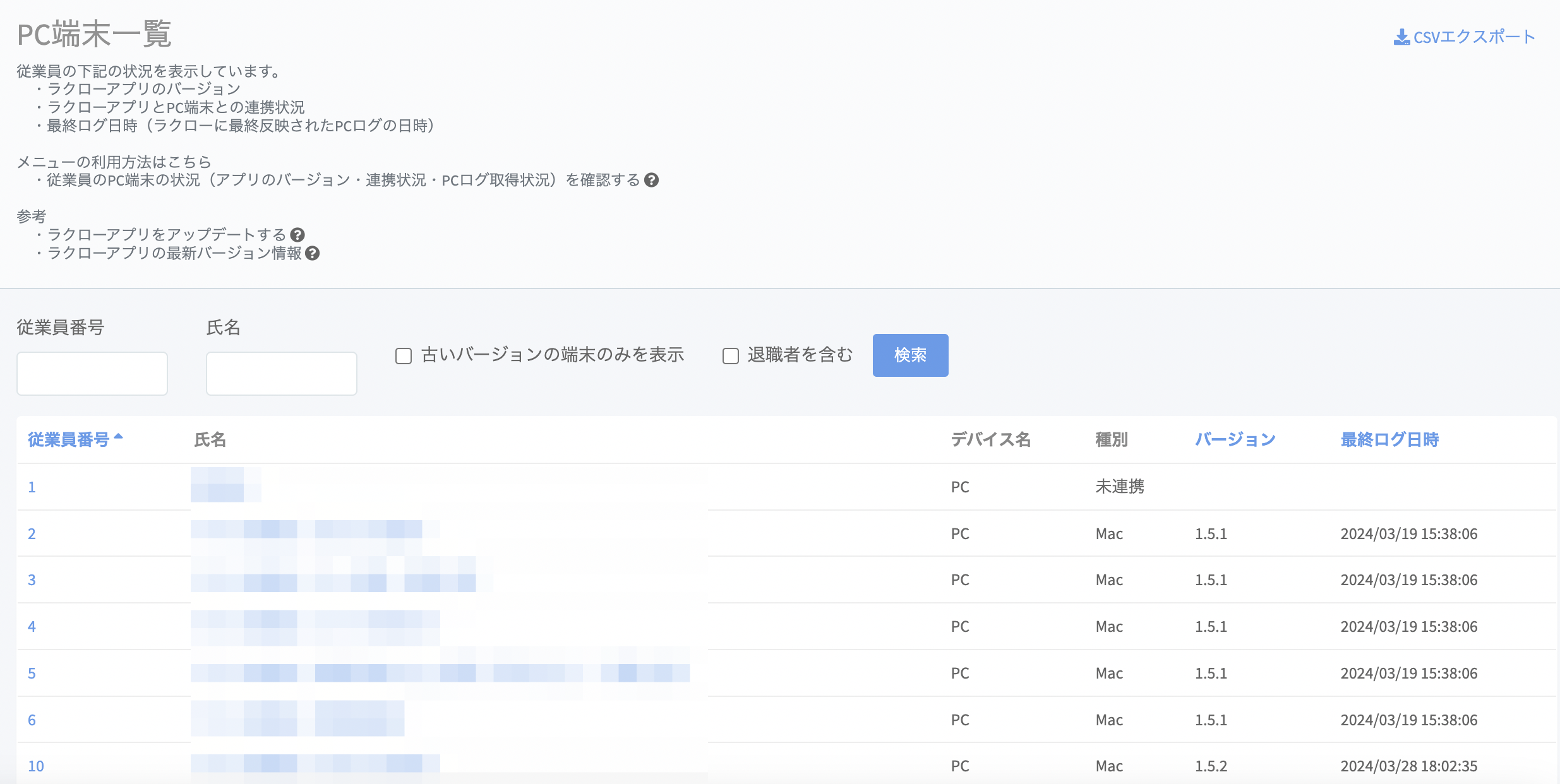Click sort arrow on 従業員番号 column

118,437
